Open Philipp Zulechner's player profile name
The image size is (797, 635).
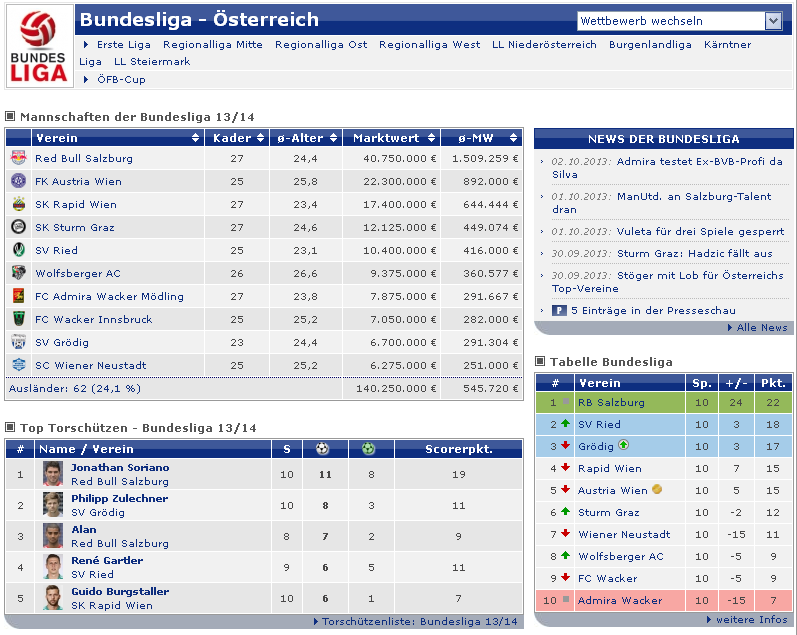click(x=119, y=498)
